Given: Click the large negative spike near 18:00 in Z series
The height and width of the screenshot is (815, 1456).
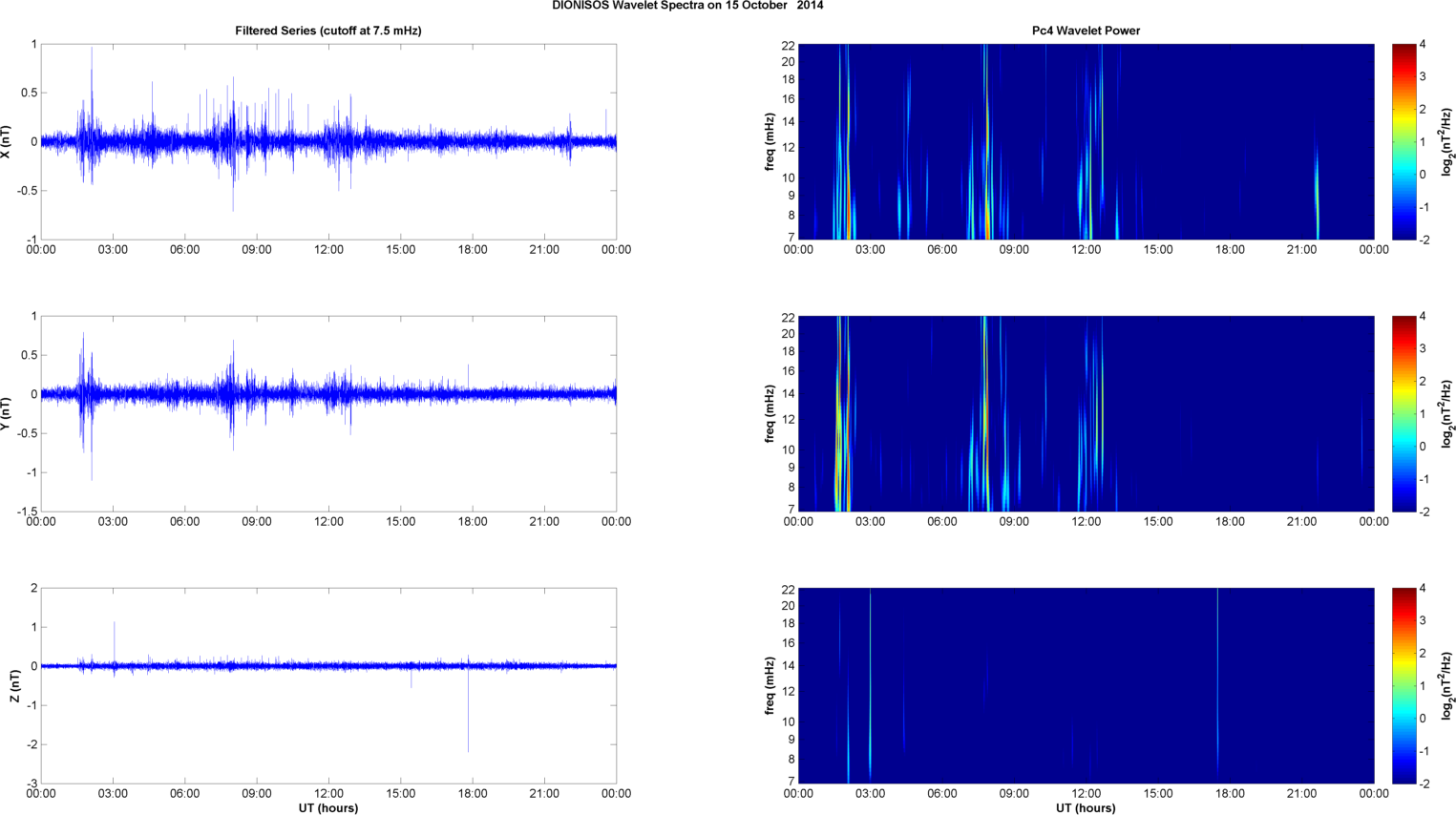Looking at the screenshot, I should point(468,711).
